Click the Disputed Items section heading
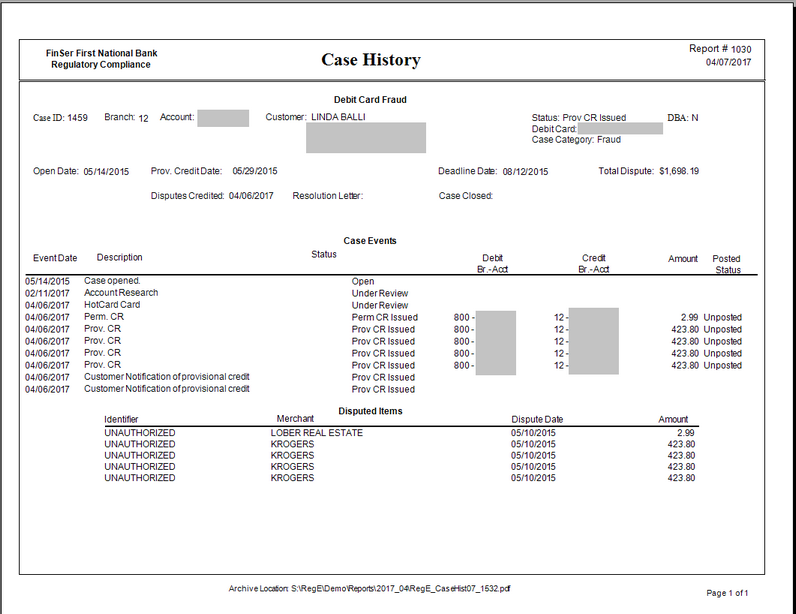This screenshot has width=796, height=614. point(370,411)
